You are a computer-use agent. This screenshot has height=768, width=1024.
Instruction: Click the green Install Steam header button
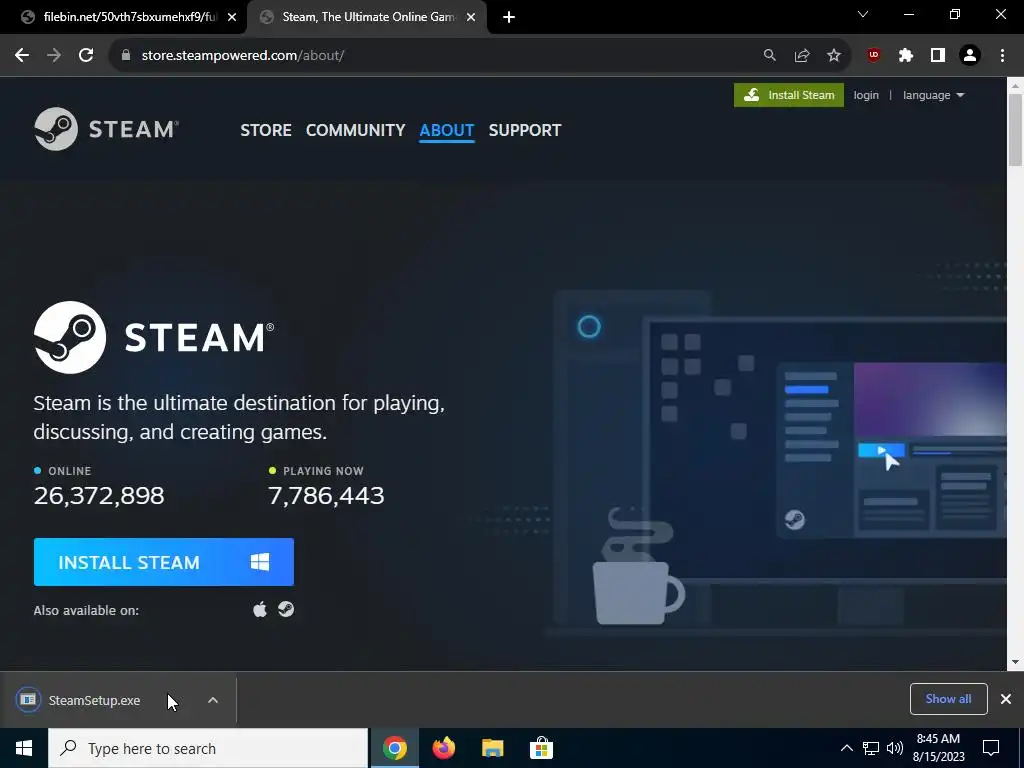[789, 95]
